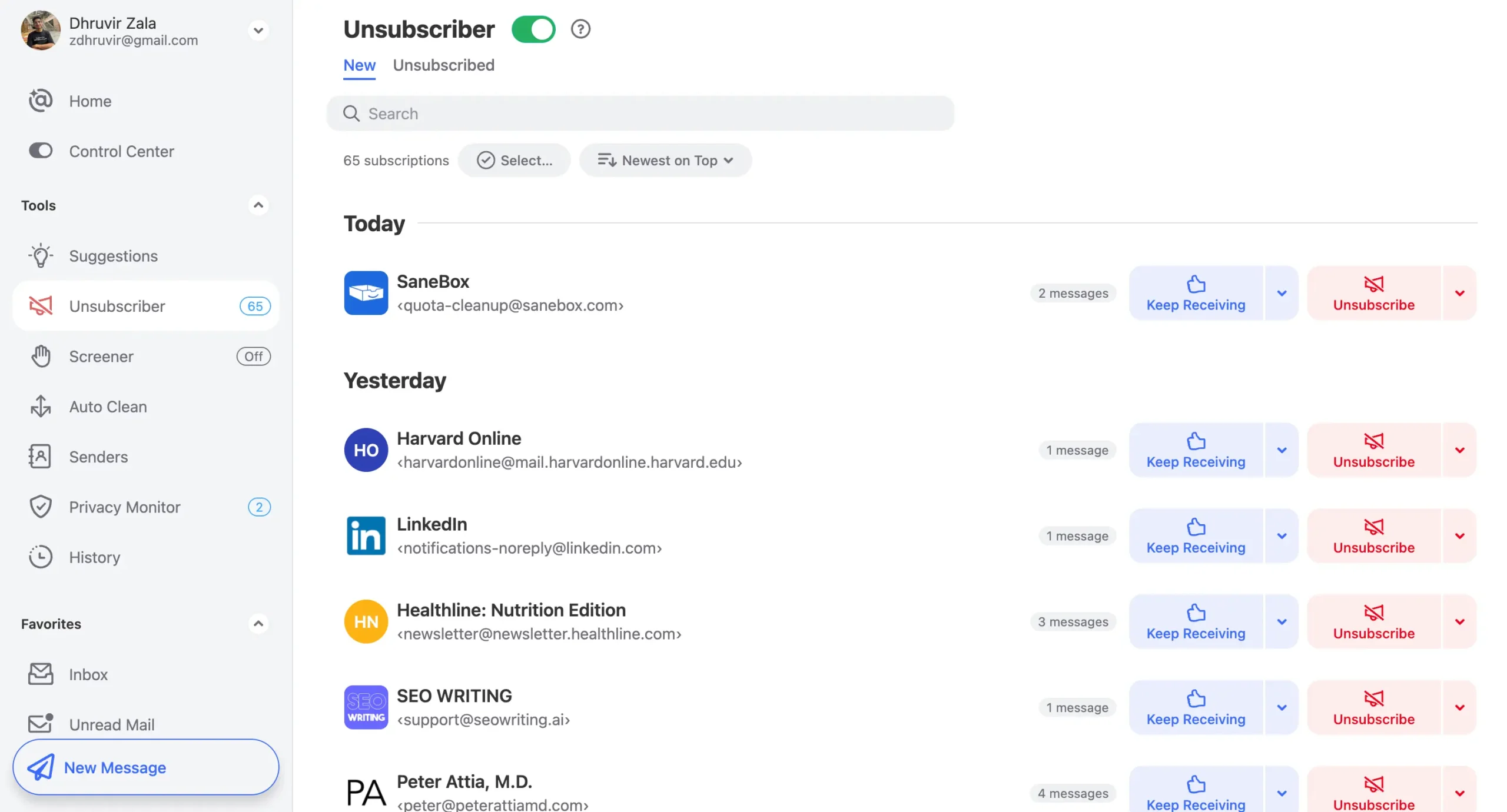Click the 65 badge on Unsubscriber
The height and width of the screenshot is (812, 1507).
[x=255, y=306]
